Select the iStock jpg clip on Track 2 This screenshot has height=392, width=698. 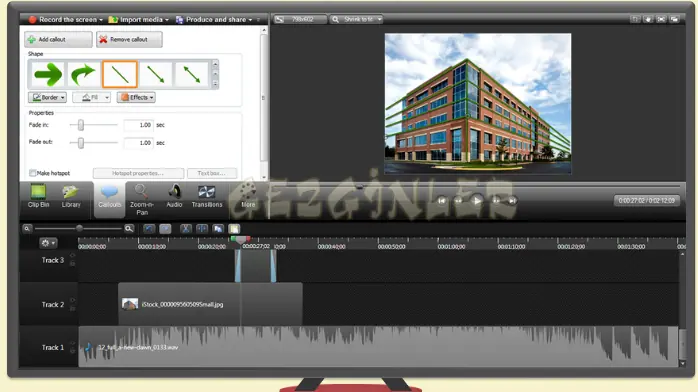click(x=210, y=304)
